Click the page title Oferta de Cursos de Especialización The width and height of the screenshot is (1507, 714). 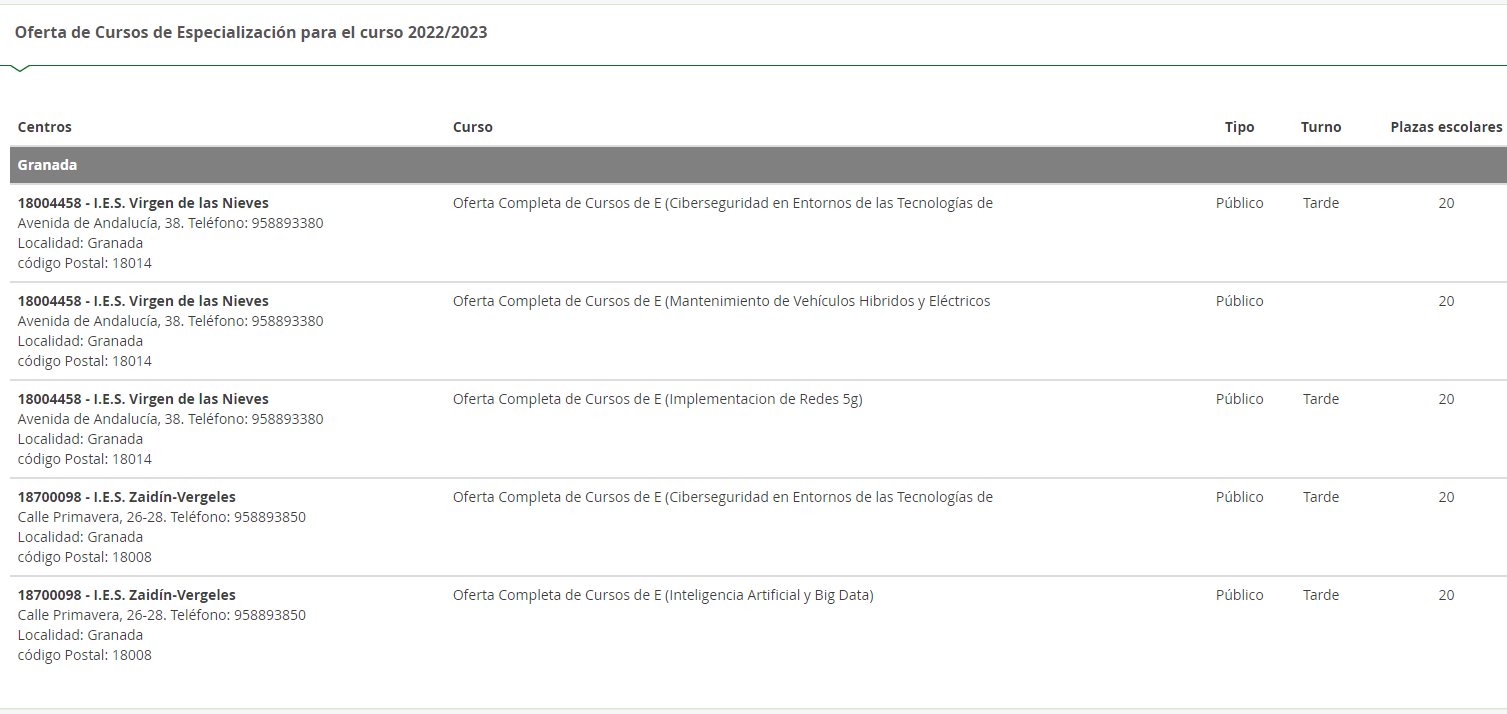click(251, 32)
